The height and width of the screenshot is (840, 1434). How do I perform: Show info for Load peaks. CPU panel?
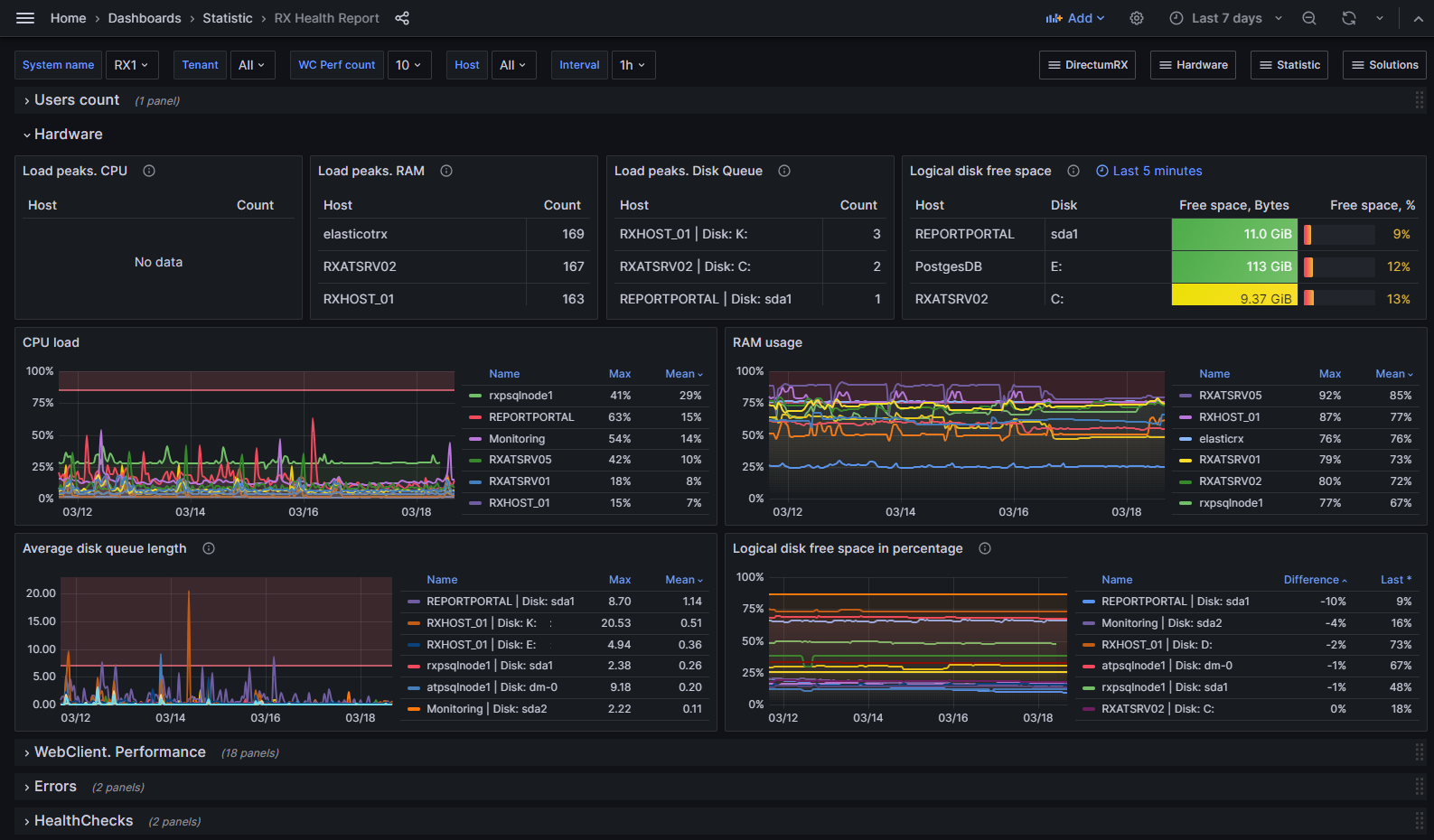(x=149, y=171)
